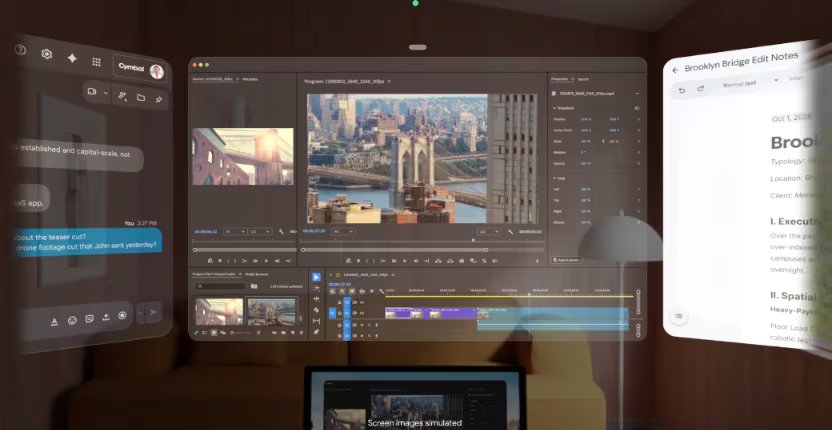Image resolution: width=832 pixels, height=430 pixels.
Task: Click the Extract button in Program monitor
Action: (x=450, y=261)
